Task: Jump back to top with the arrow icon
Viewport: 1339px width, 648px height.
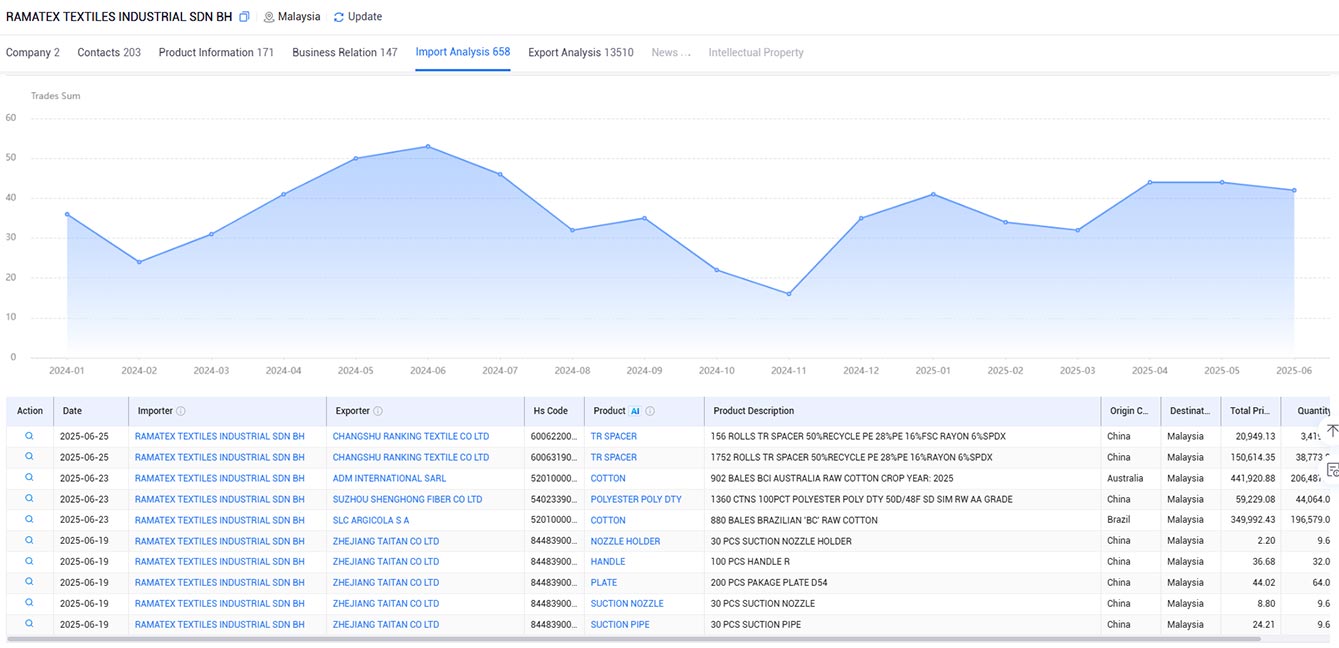Action: [1332, 431]
